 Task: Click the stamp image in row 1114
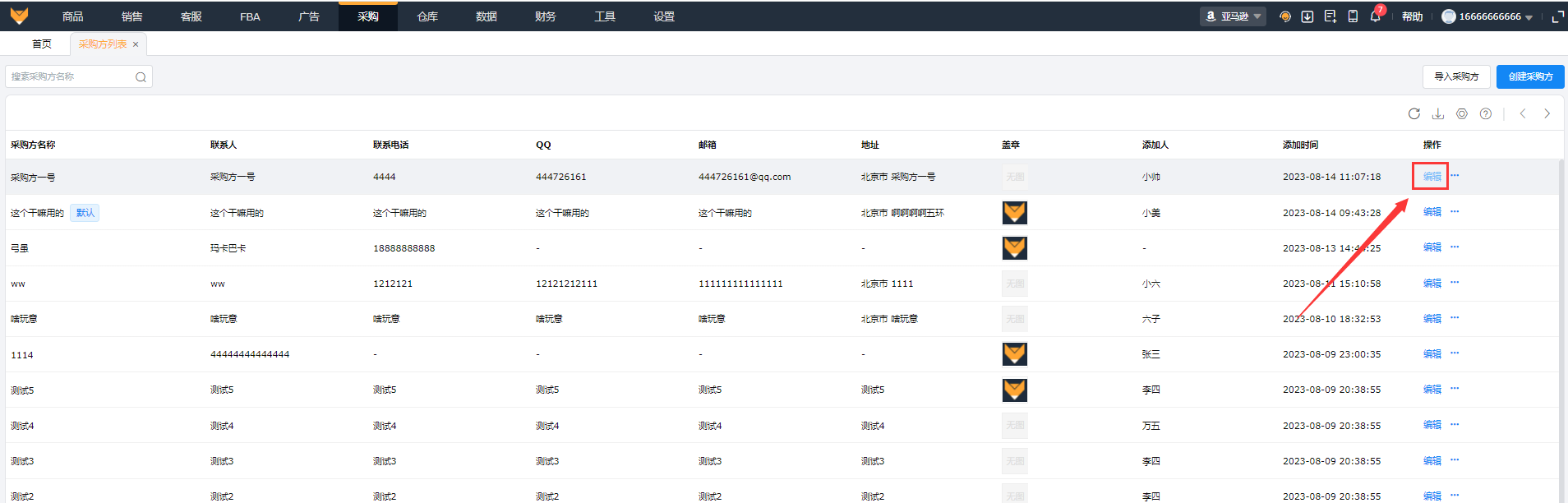pos(1015,354)
